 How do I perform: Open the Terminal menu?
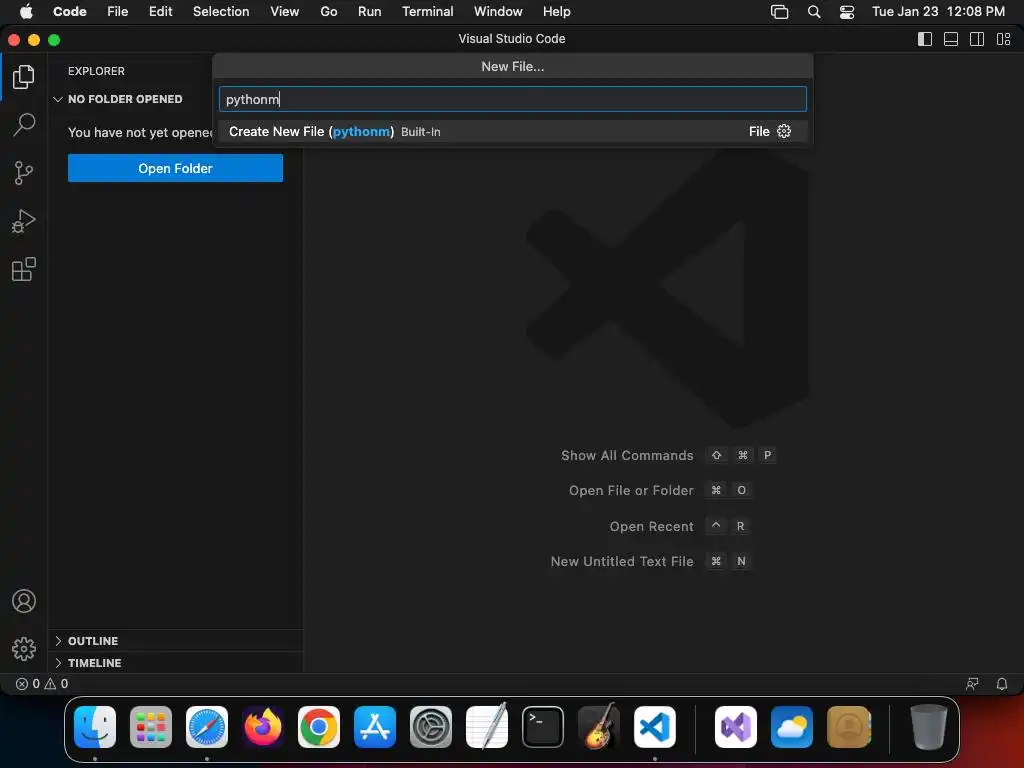click(428, 12)
